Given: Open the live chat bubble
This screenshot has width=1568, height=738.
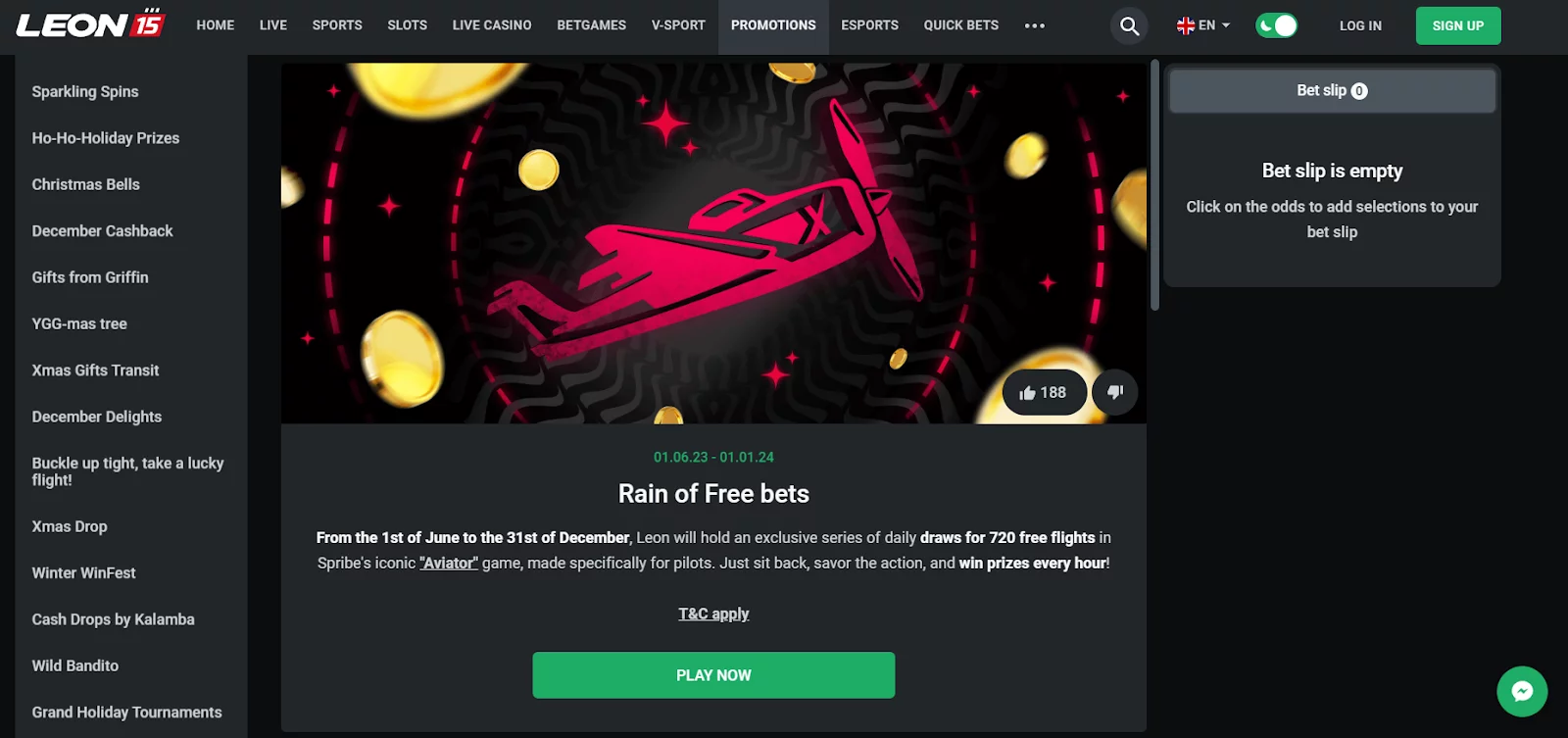Looking at the screenshot, I should tap(1522, 691).
